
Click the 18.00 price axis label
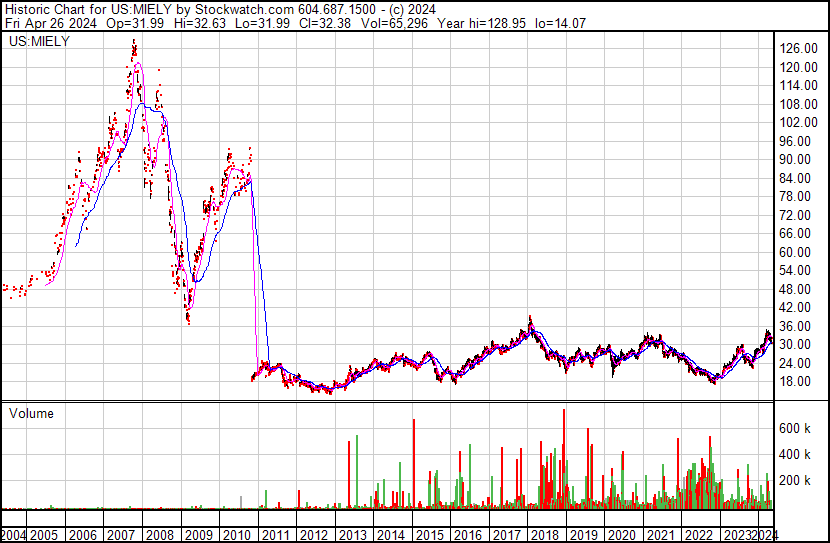pyautogui.click(x=795, y=382)
